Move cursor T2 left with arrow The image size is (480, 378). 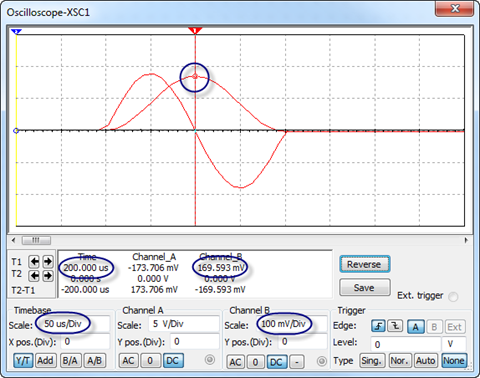click(34, 276)
